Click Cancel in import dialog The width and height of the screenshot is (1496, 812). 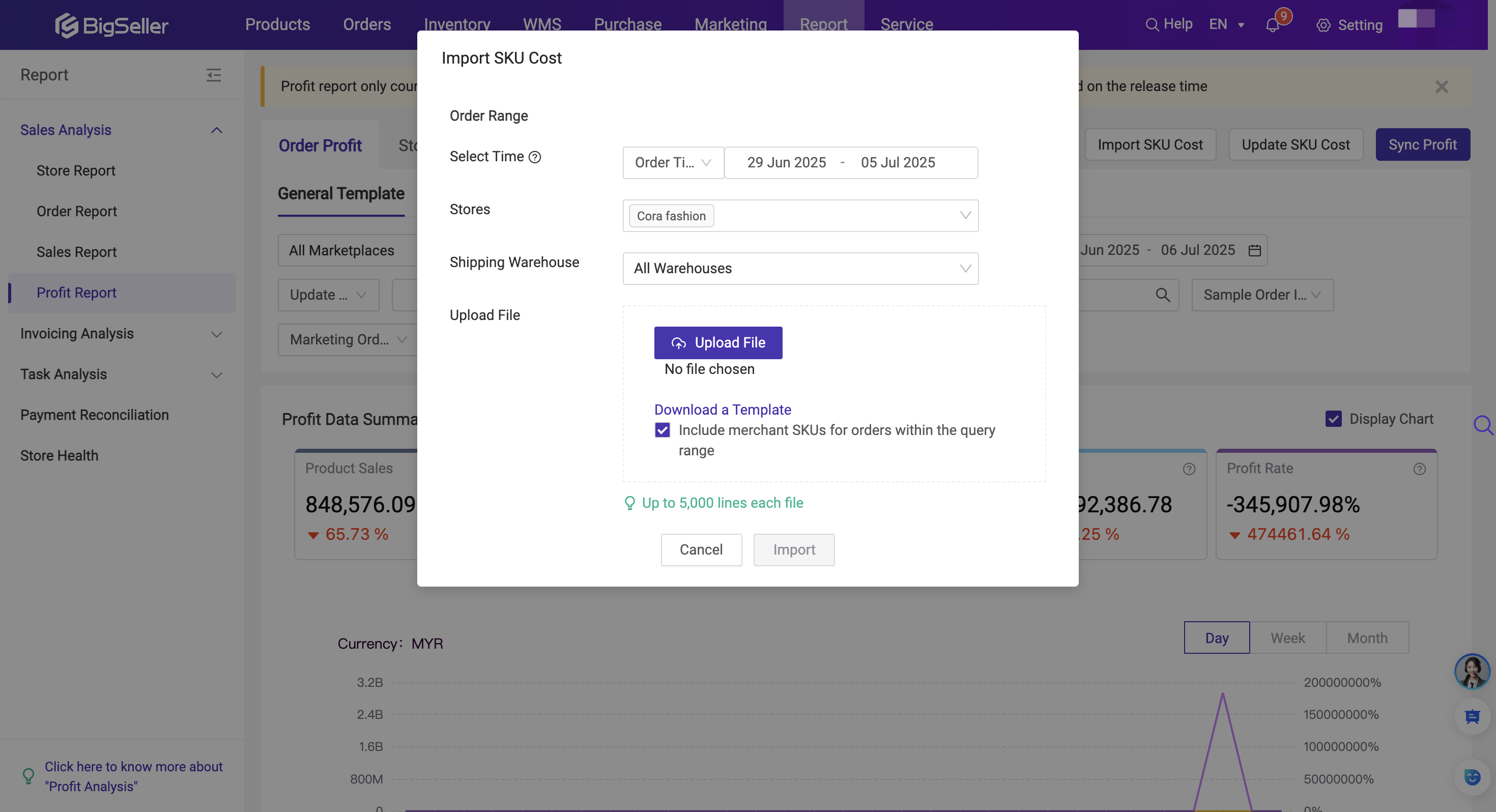point(701,549)
